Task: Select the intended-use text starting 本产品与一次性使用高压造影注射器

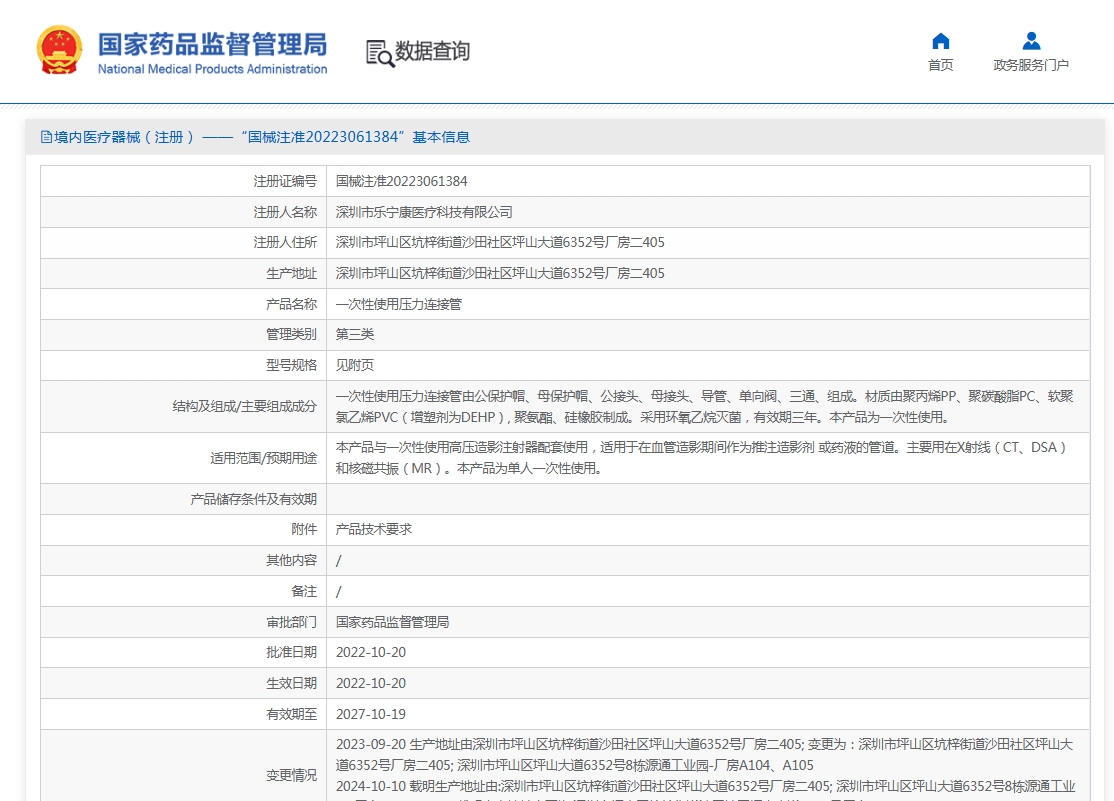Action: [701, 458]
